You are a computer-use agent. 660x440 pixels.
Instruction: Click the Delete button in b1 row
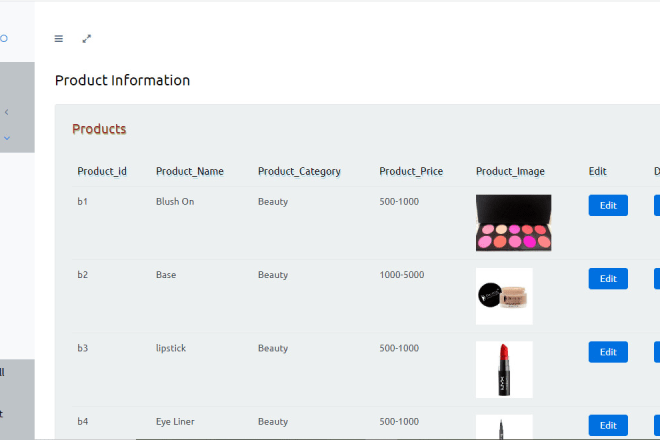click(656, 205)
